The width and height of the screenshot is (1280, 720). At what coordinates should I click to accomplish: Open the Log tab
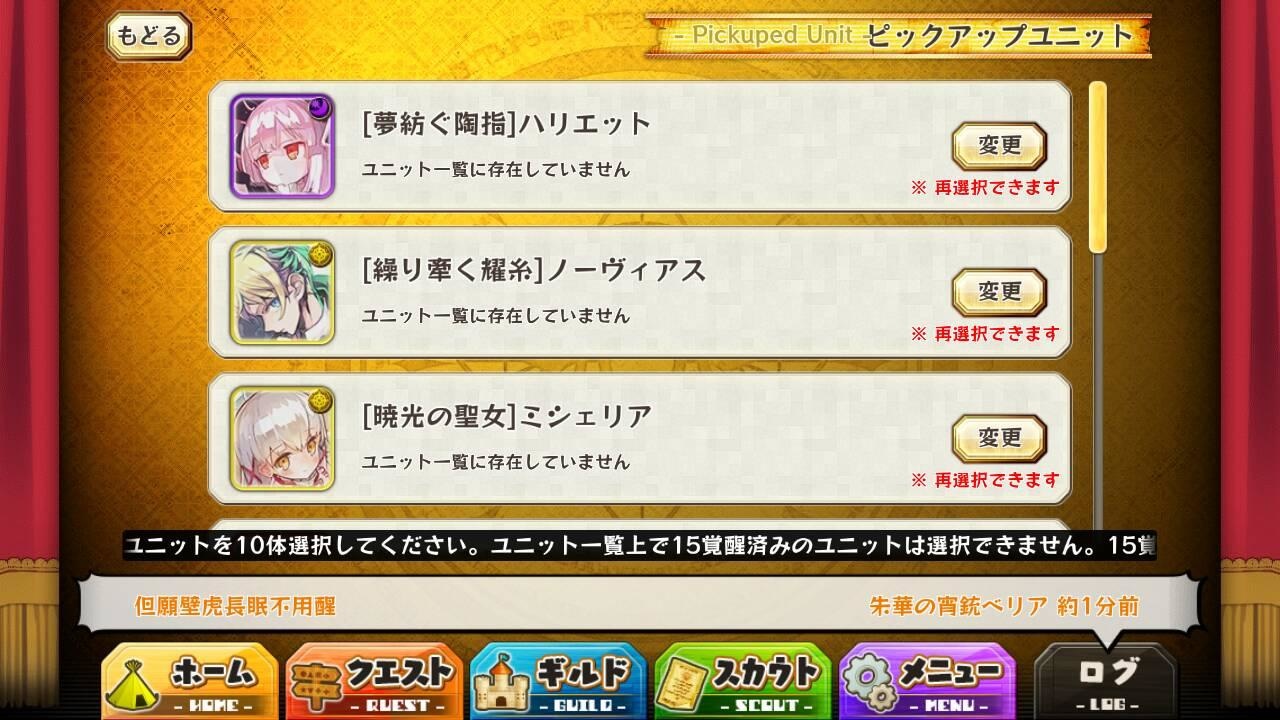[1105, 681]
